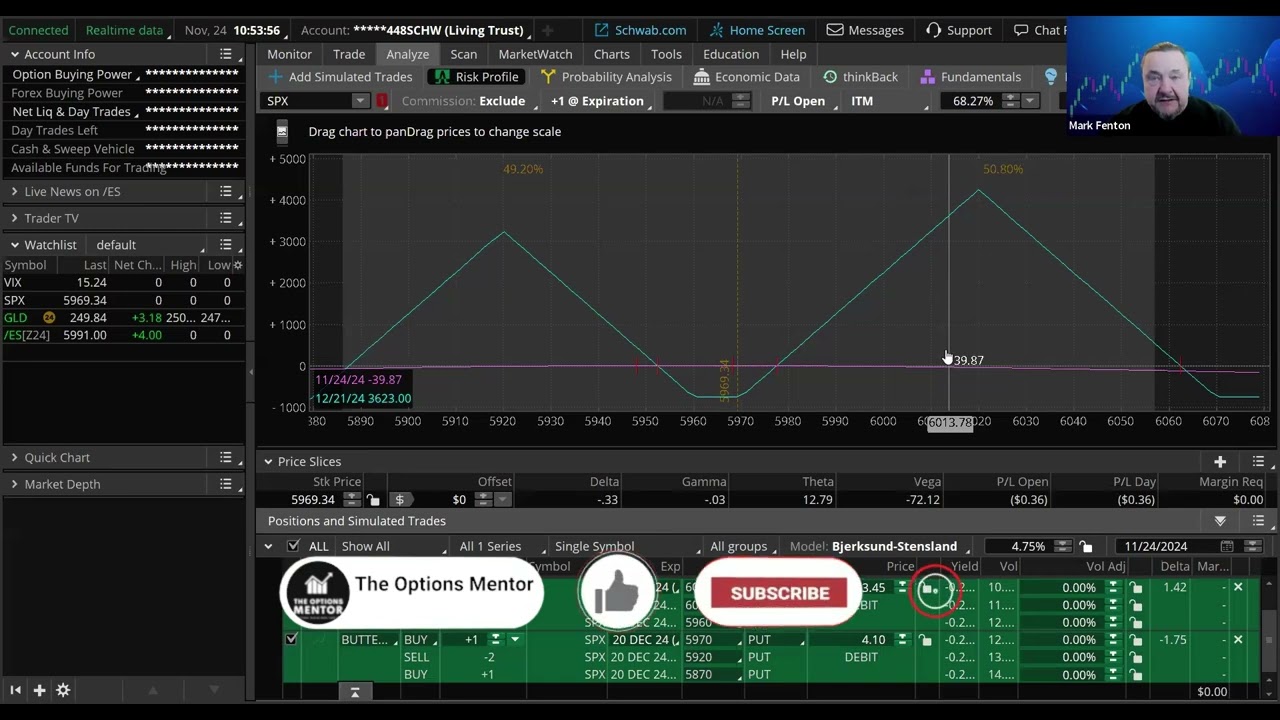1280x720 pixels.
Task: Open the Price Slices menu icon
Action: [1258, 461]
